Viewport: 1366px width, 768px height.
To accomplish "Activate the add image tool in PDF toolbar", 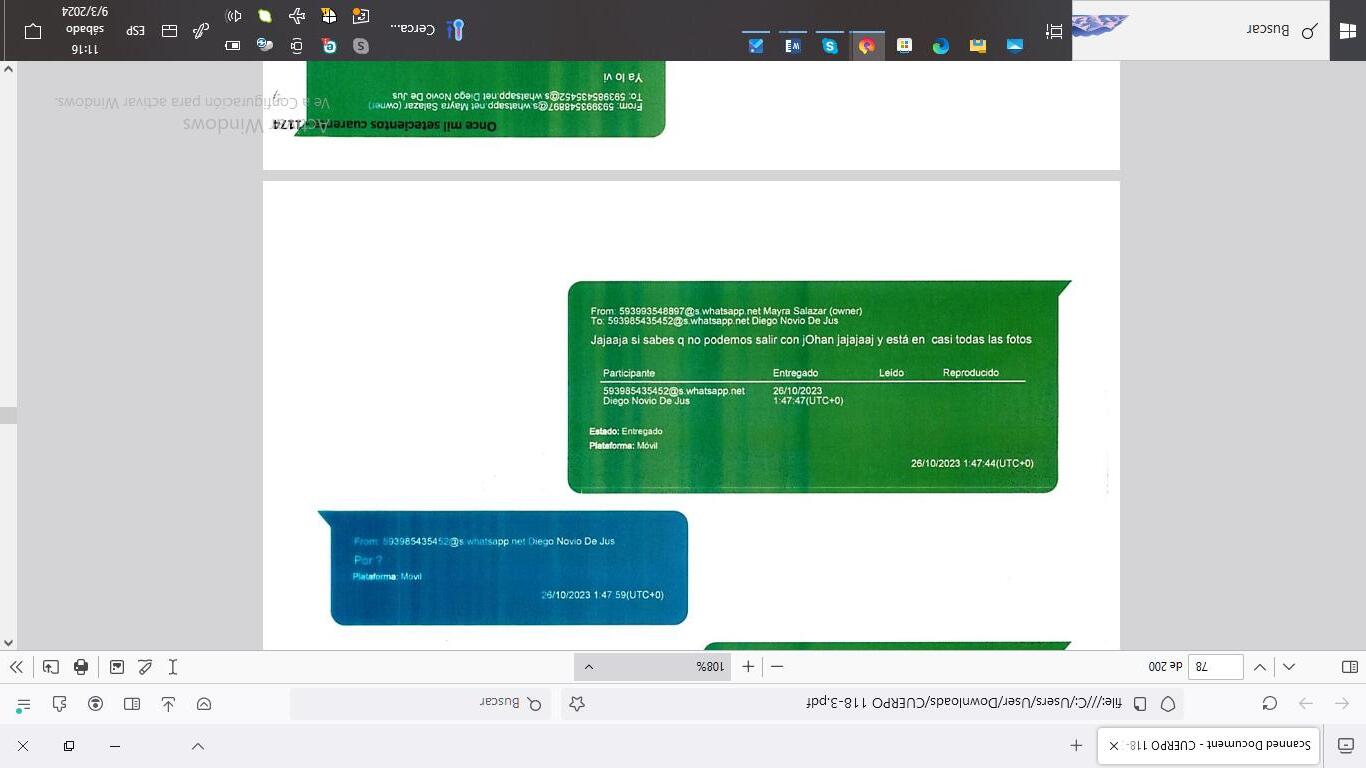I will coord(117,667).
